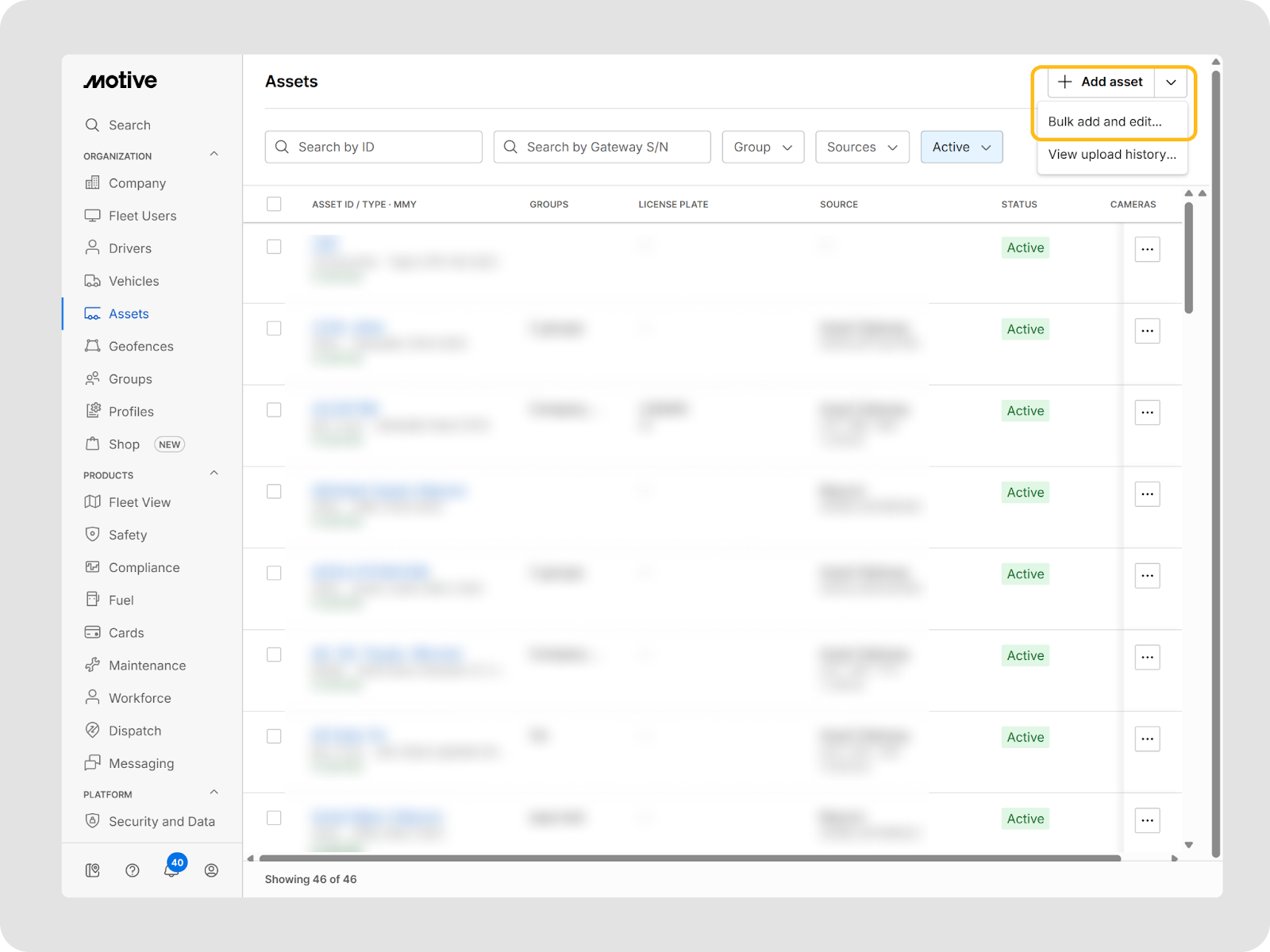Open the Group filter dropdown
1270x952 pixels.
coord(763,147)
